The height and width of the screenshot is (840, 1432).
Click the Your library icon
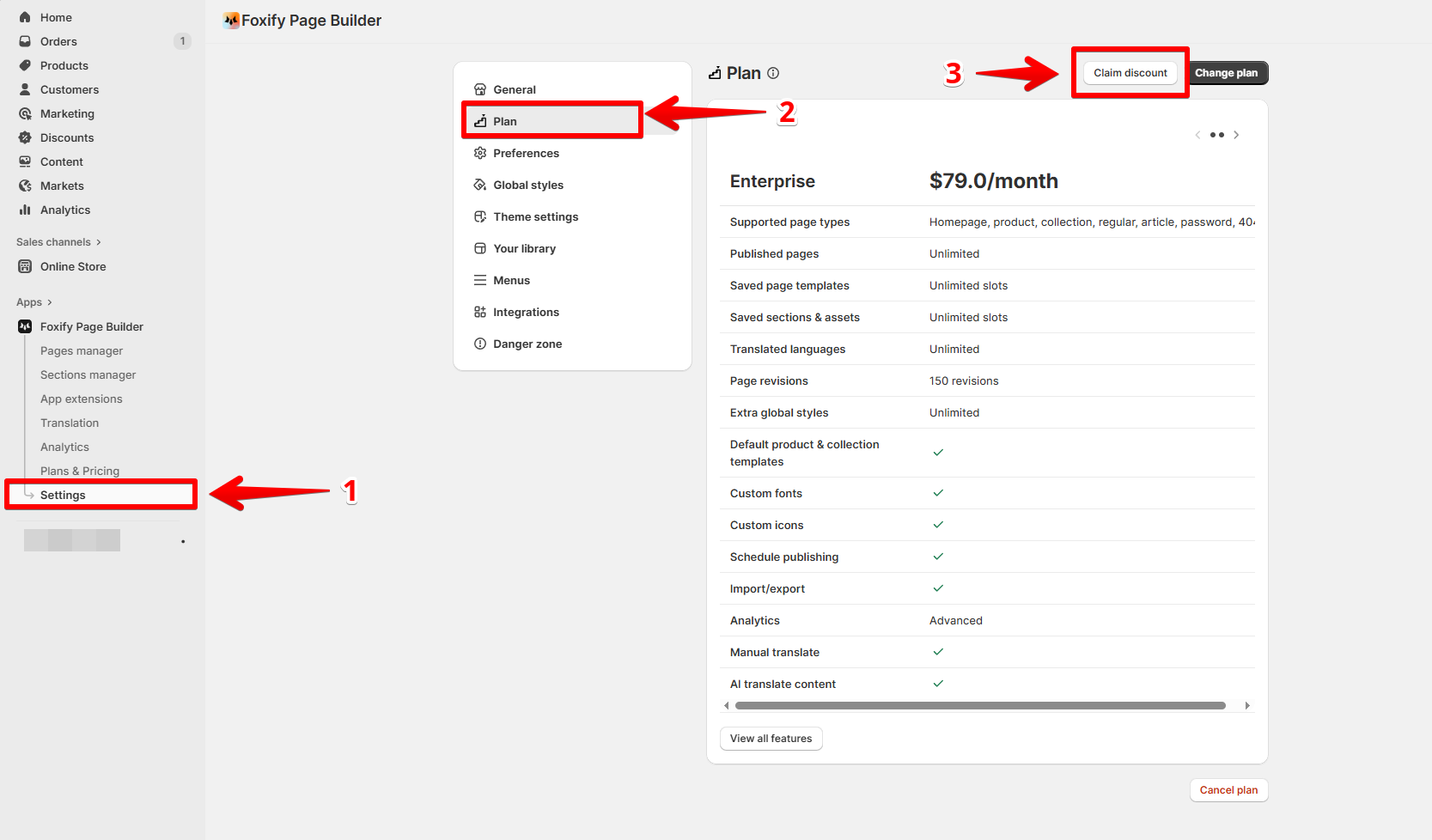[480, 248]
